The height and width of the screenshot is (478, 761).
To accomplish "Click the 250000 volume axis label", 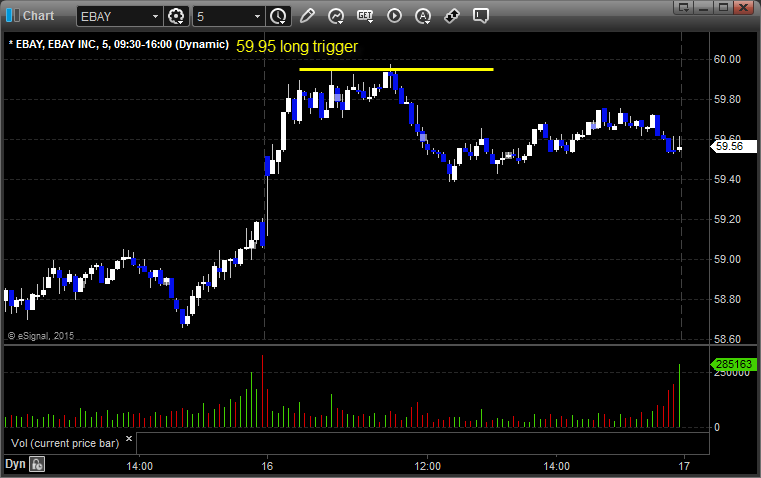I will 732,374.
